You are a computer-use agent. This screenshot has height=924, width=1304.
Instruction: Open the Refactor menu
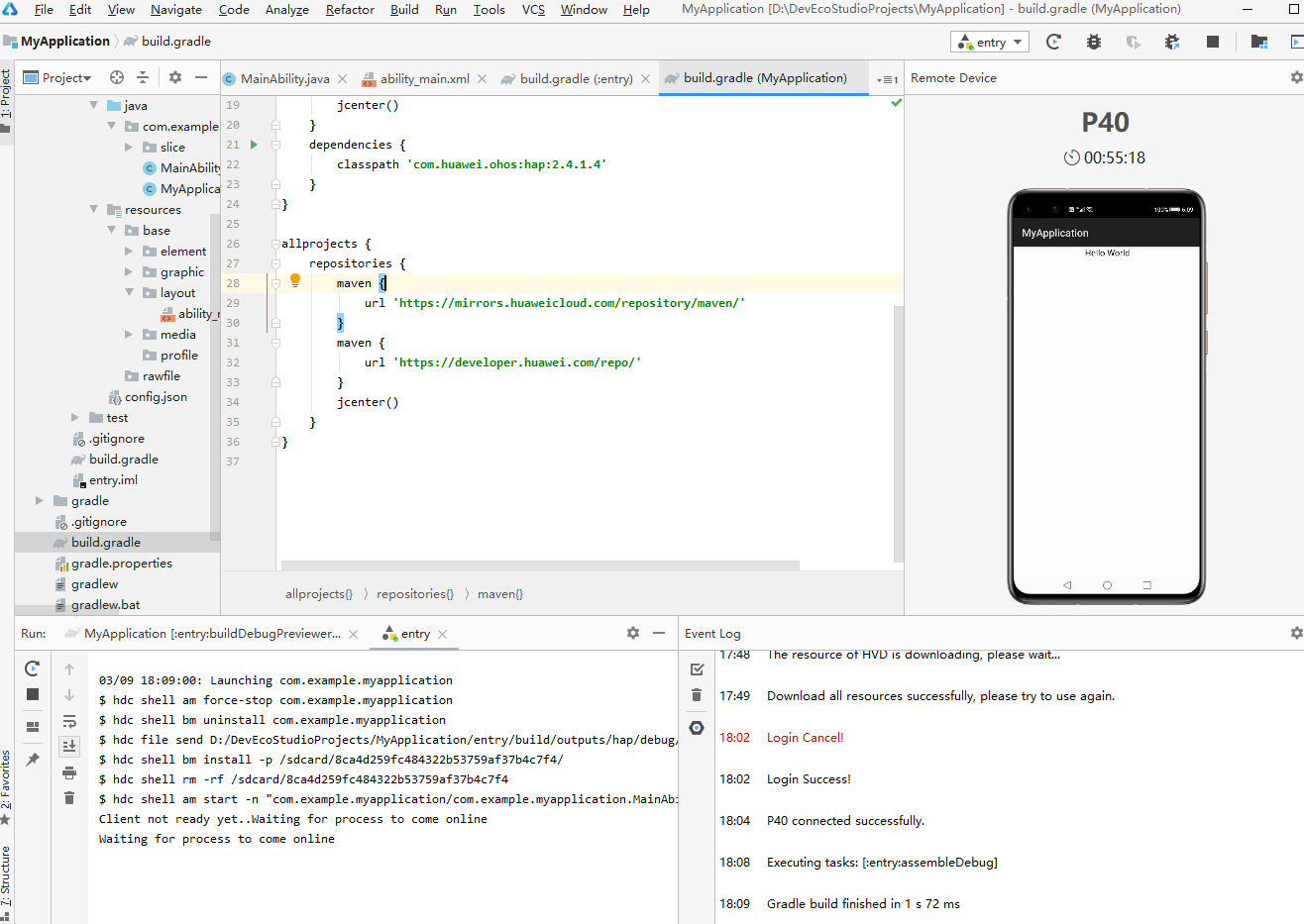[x=350, y=10]
